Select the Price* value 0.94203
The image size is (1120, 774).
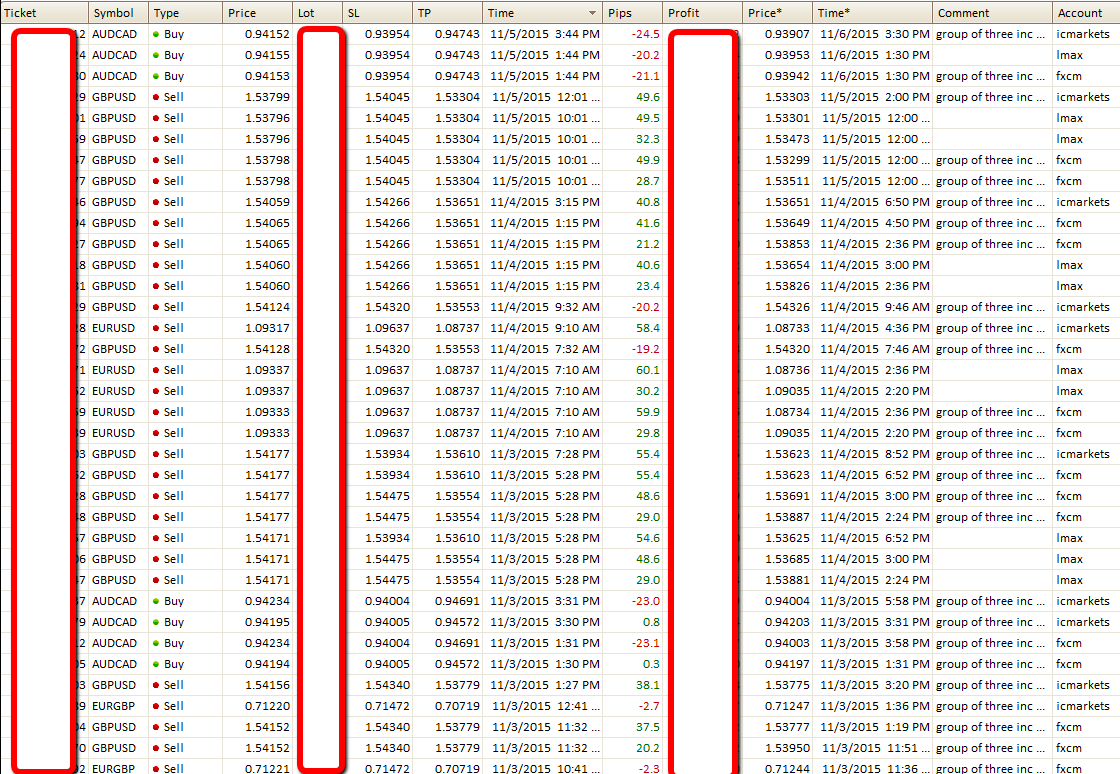pyautogui.click(x=787, y=622)
